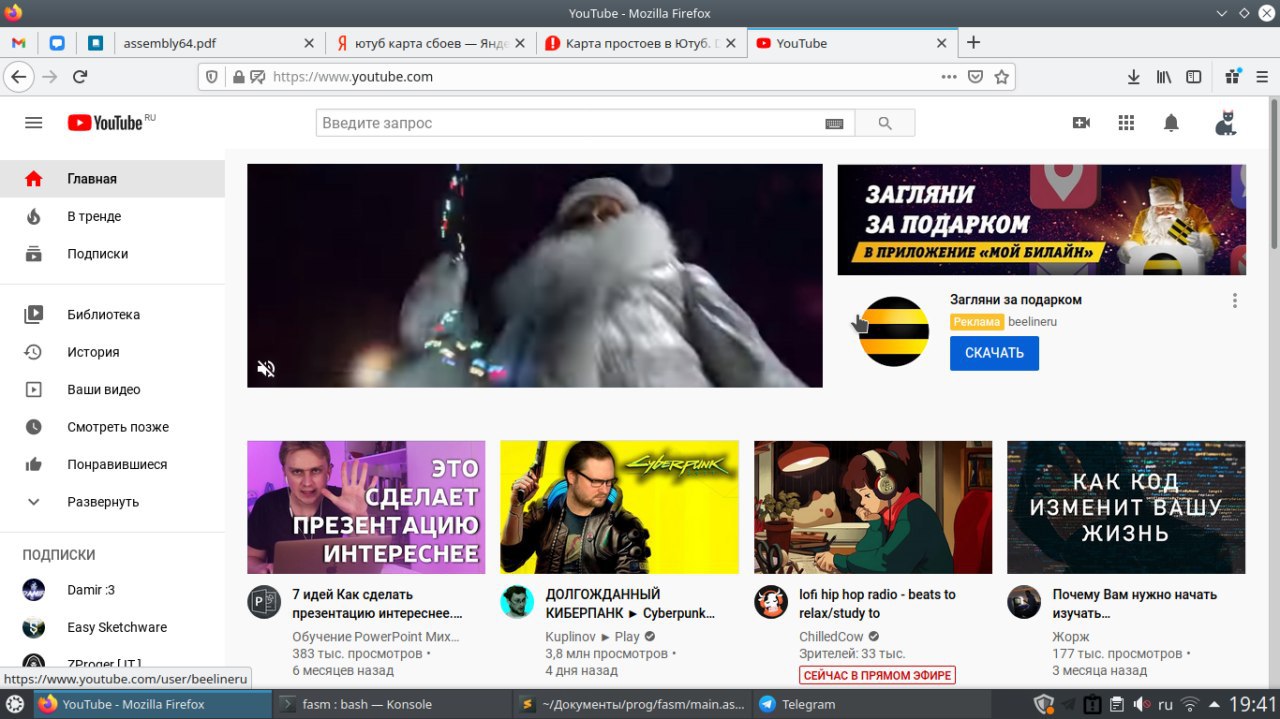Open Damir :3 subscription channel
Viewport: 1280px width, 719px height.
(112, 590)
